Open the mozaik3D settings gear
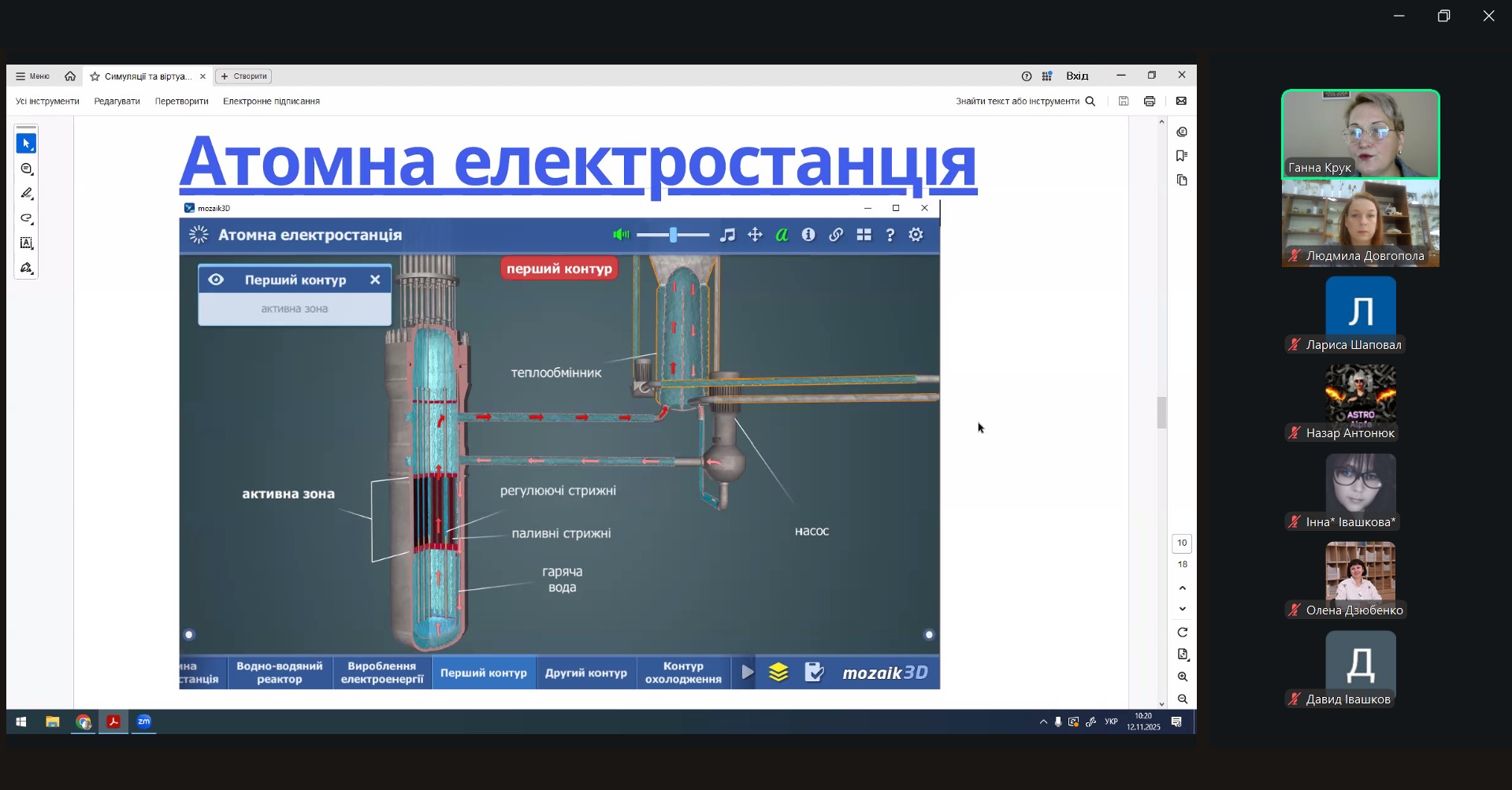This screenshot has width=1512, height=790. 916,235
